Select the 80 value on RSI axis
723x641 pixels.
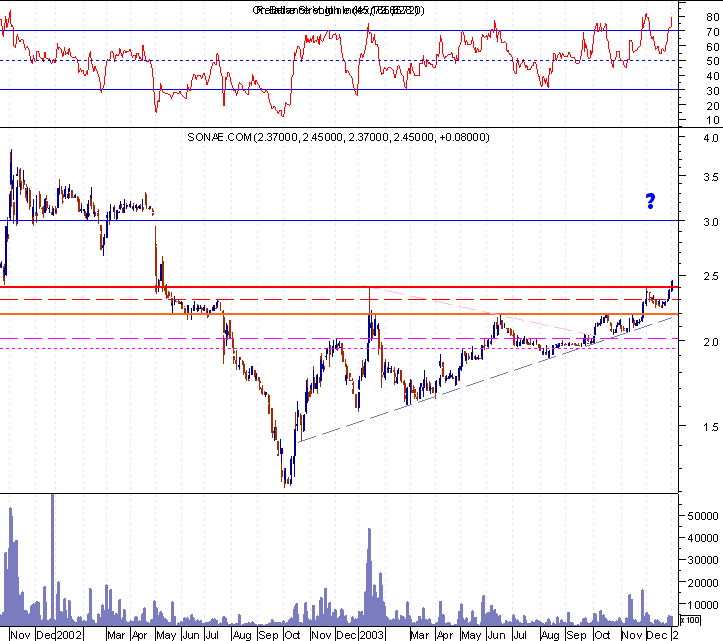coord(712,17)
